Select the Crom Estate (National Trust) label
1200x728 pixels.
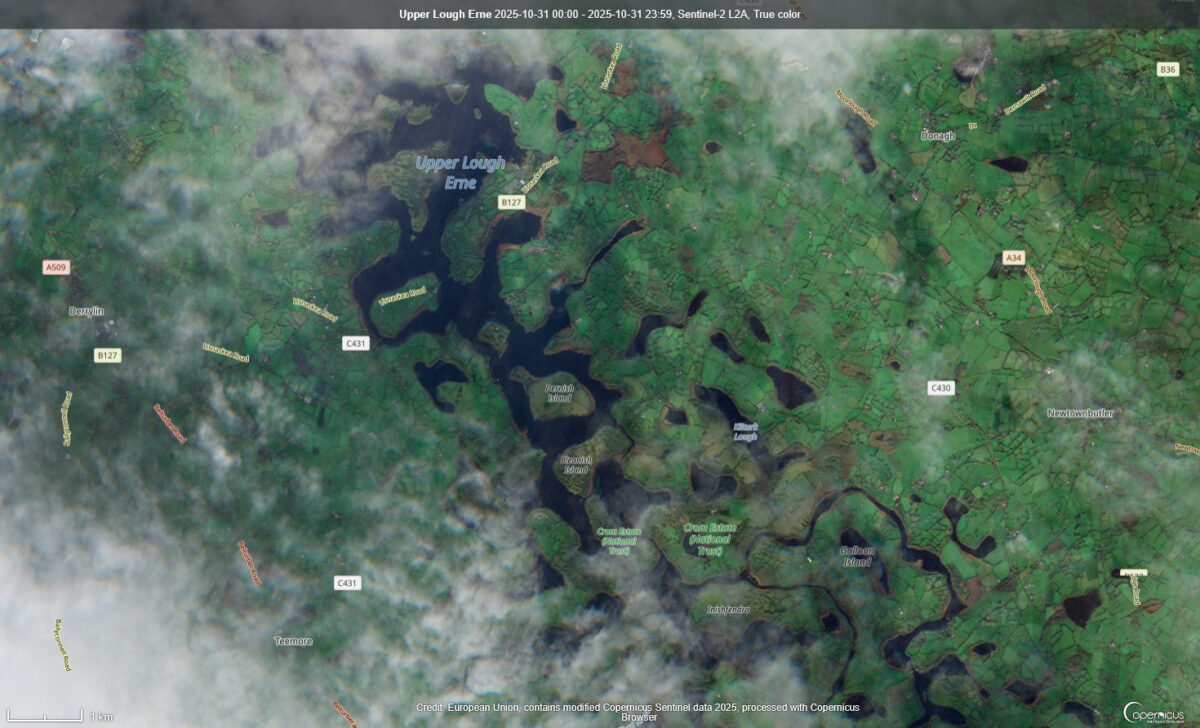[x=708, y=537]
